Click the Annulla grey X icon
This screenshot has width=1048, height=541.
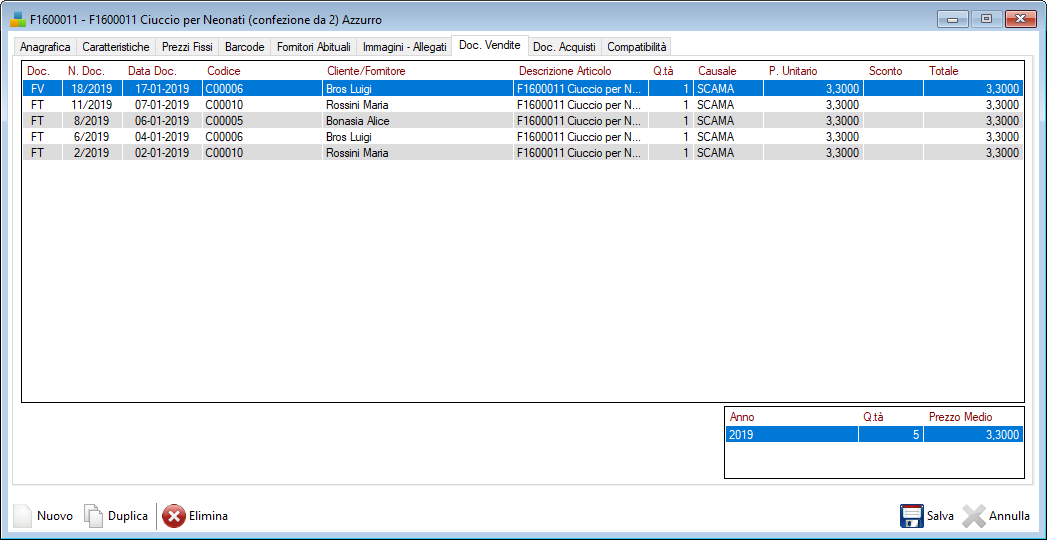point(974,516)
